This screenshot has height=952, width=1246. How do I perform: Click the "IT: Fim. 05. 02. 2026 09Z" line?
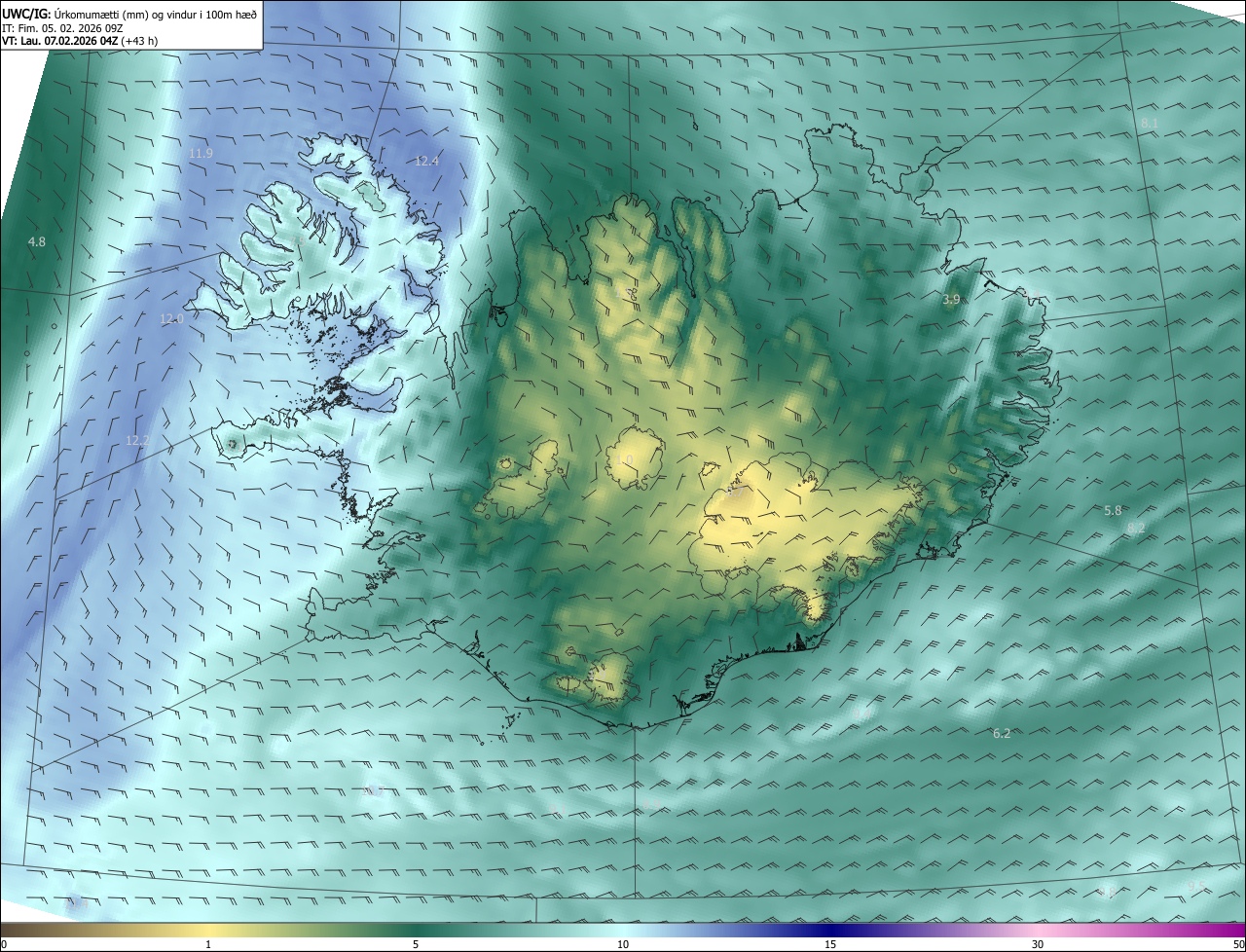(62, 28)
